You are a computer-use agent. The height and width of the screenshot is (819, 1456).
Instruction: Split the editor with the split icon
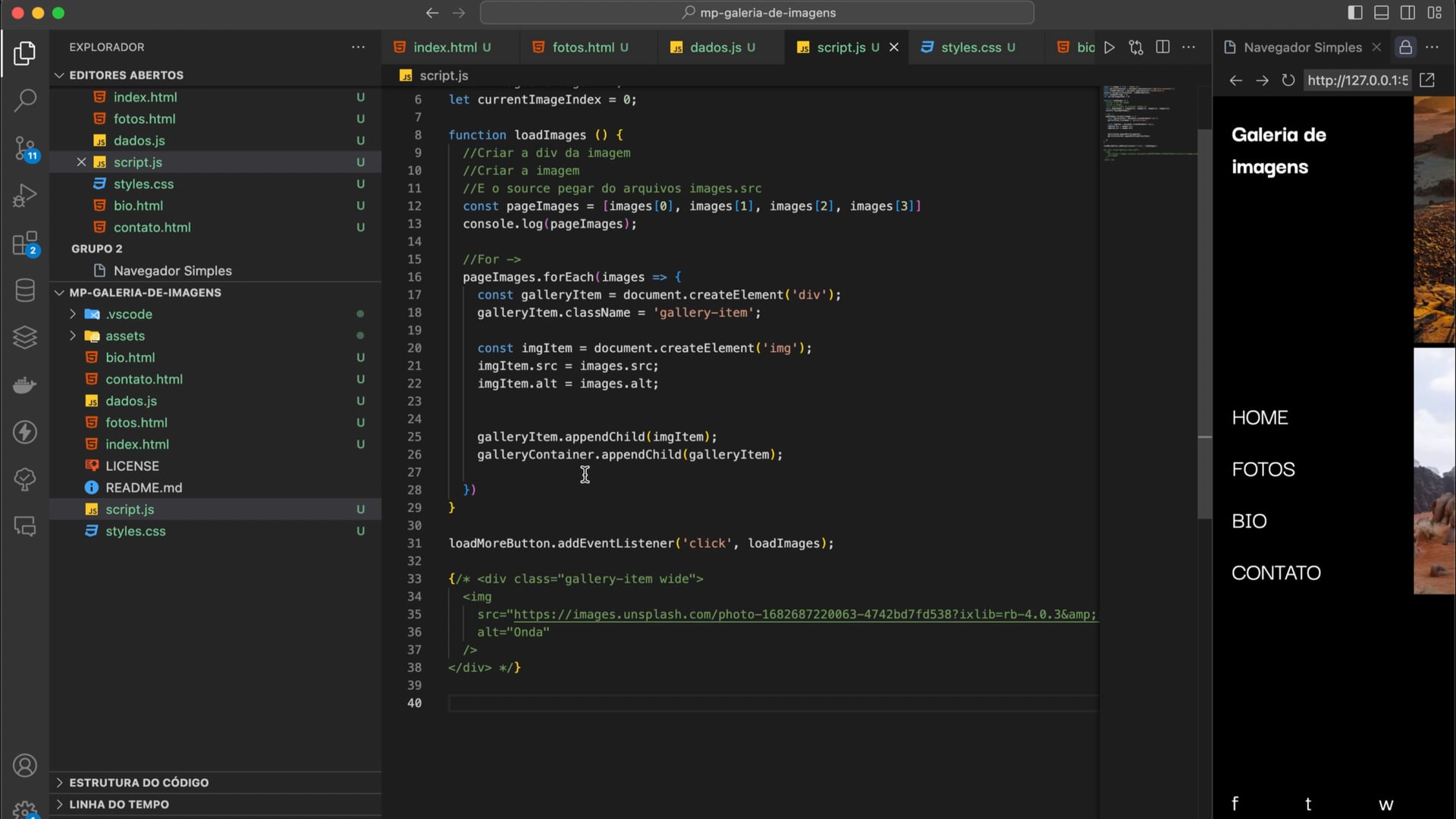pos(1163,47)
